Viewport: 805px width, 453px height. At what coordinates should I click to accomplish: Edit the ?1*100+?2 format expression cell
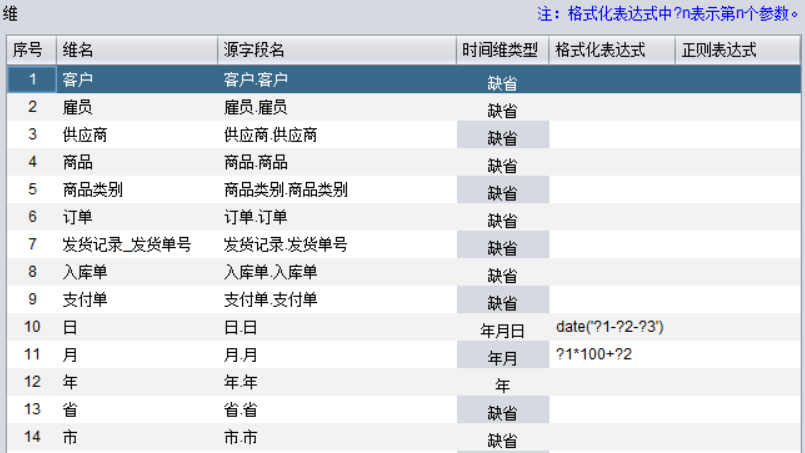click(x=610, y=354)
